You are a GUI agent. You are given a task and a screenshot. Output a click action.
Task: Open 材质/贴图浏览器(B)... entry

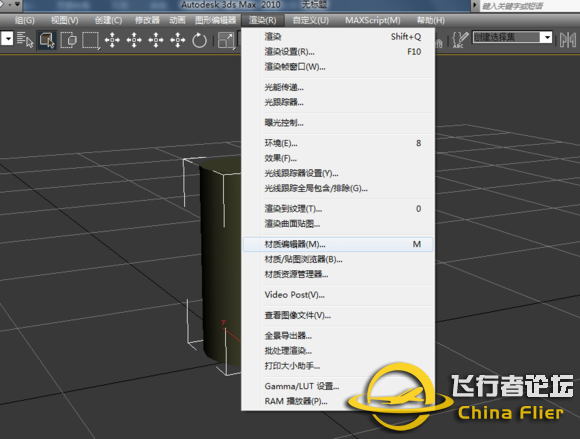[x=338, y=260]
